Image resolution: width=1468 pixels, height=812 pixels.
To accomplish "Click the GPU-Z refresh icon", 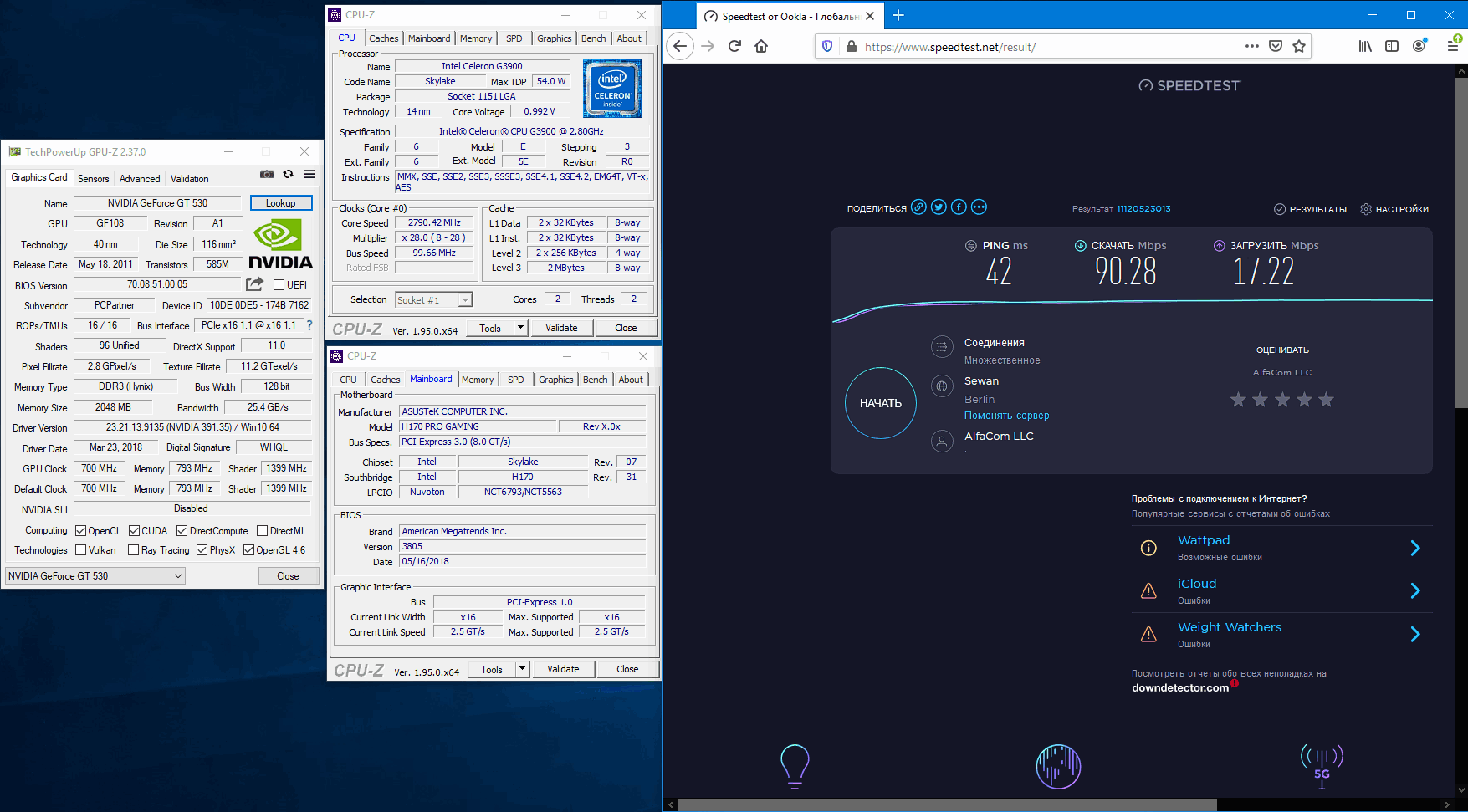I will [x=288, y=174].
